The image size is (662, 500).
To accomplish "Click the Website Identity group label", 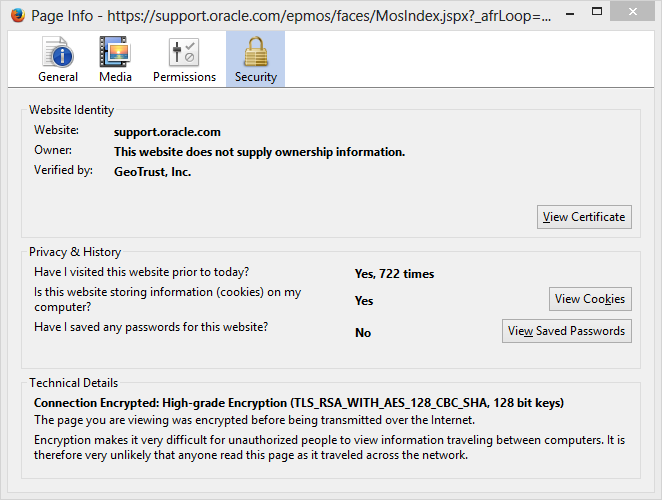I will [71, 110].
